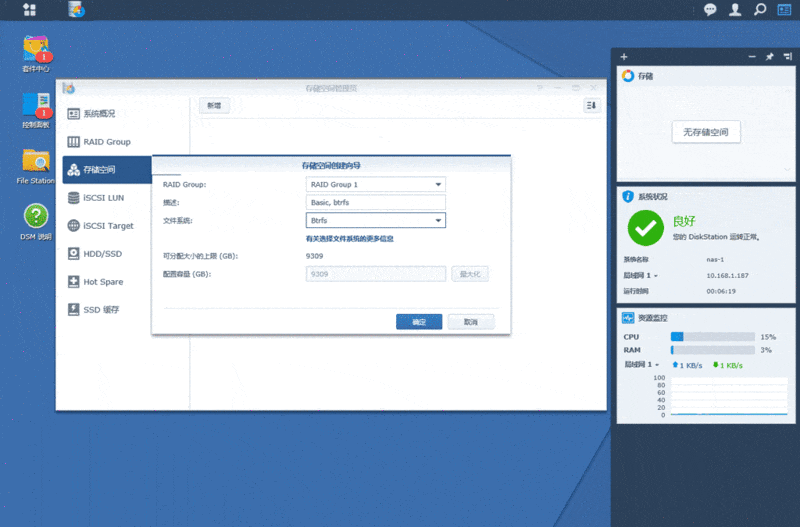This screenshot has width=800, height=527.
Task: Click the storage widget icon
Action: (628, 76)
